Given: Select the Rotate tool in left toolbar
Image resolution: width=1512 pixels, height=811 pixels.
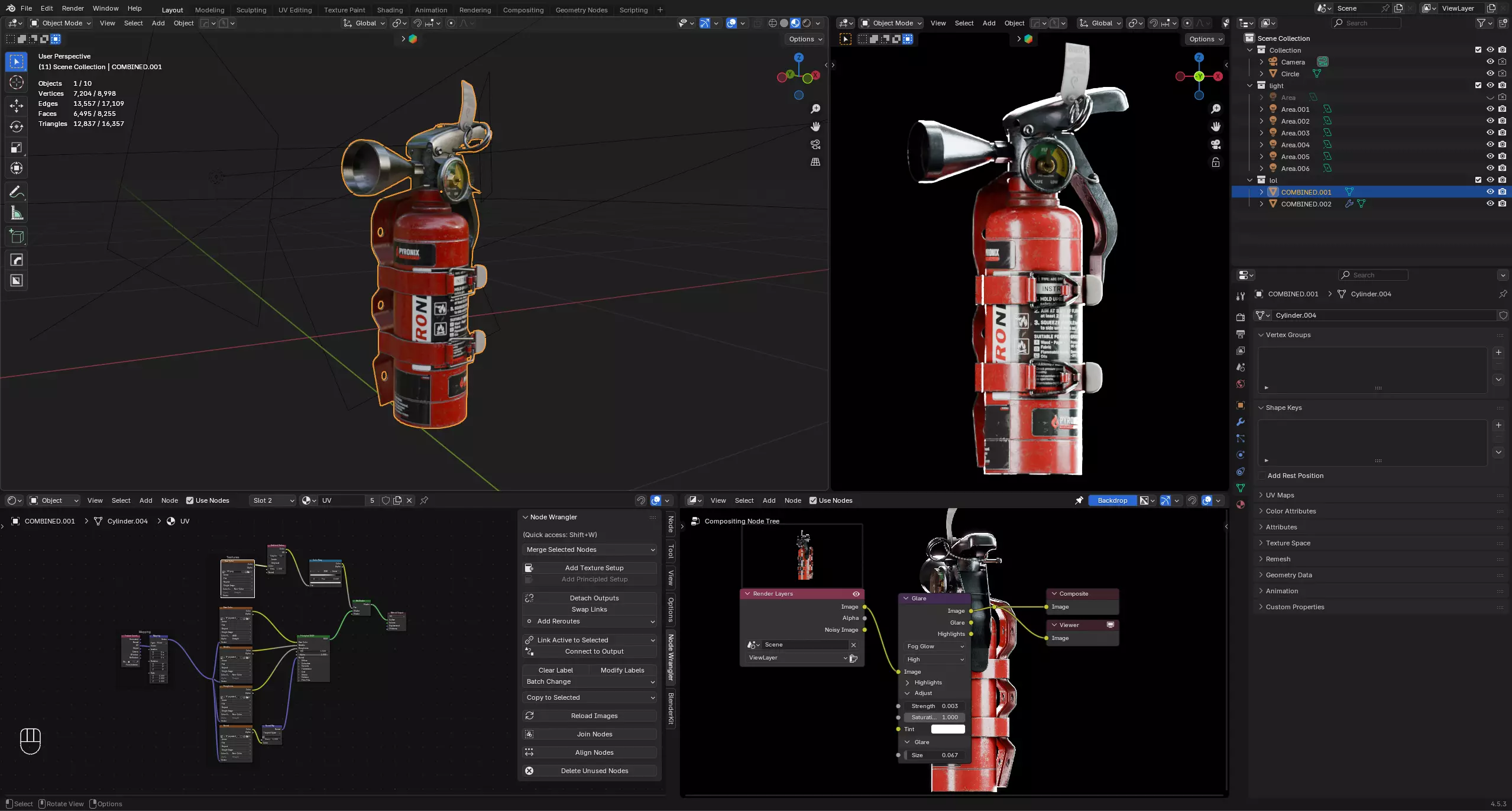Looking at the screenshot, I should 17,127.
